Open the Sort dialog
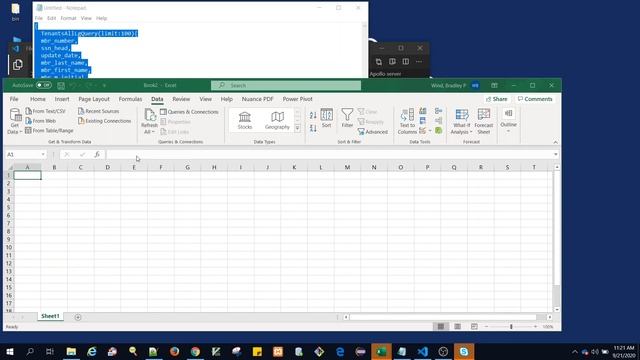Screen dimensions: 640x360 point(327,118)
